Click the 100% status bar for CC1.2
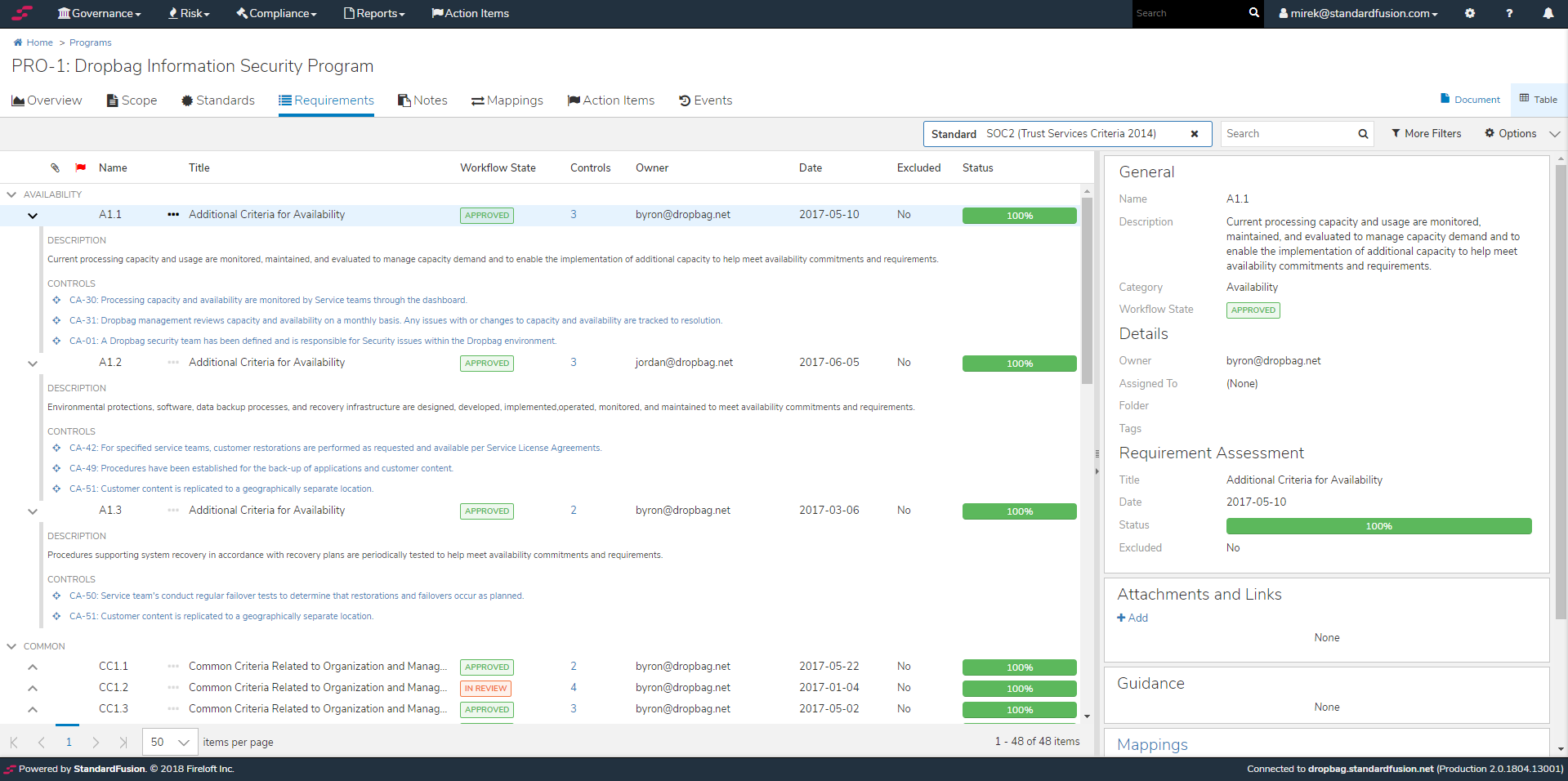 [1020, 689]
